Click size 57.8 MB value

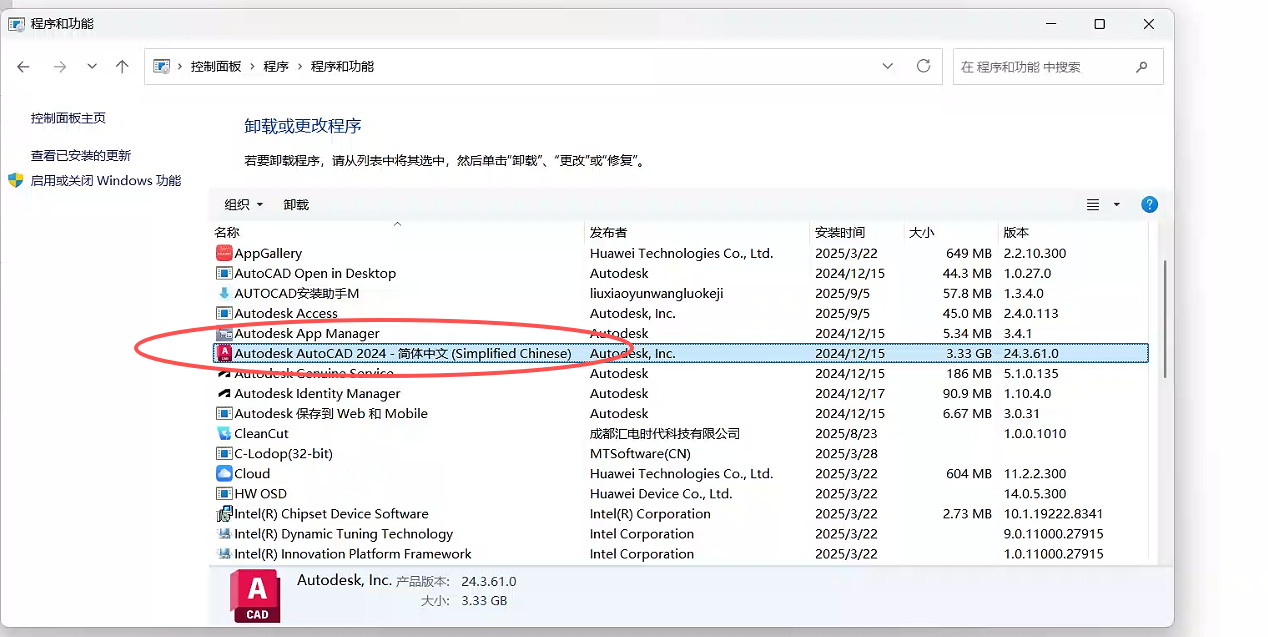pos(967,293)
